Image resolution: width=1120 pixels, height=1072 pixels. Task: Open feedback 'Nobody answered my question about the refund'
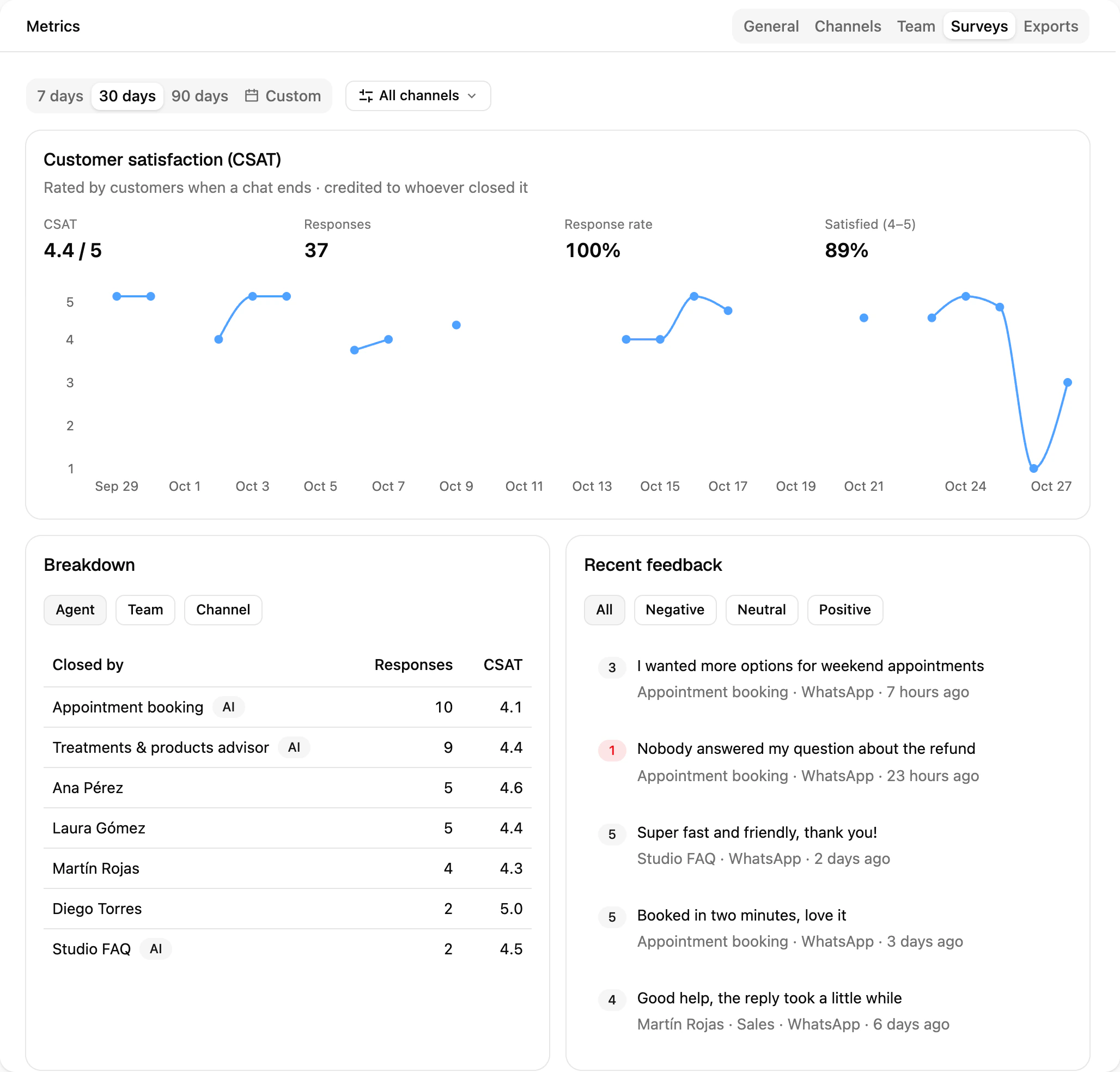806,748
